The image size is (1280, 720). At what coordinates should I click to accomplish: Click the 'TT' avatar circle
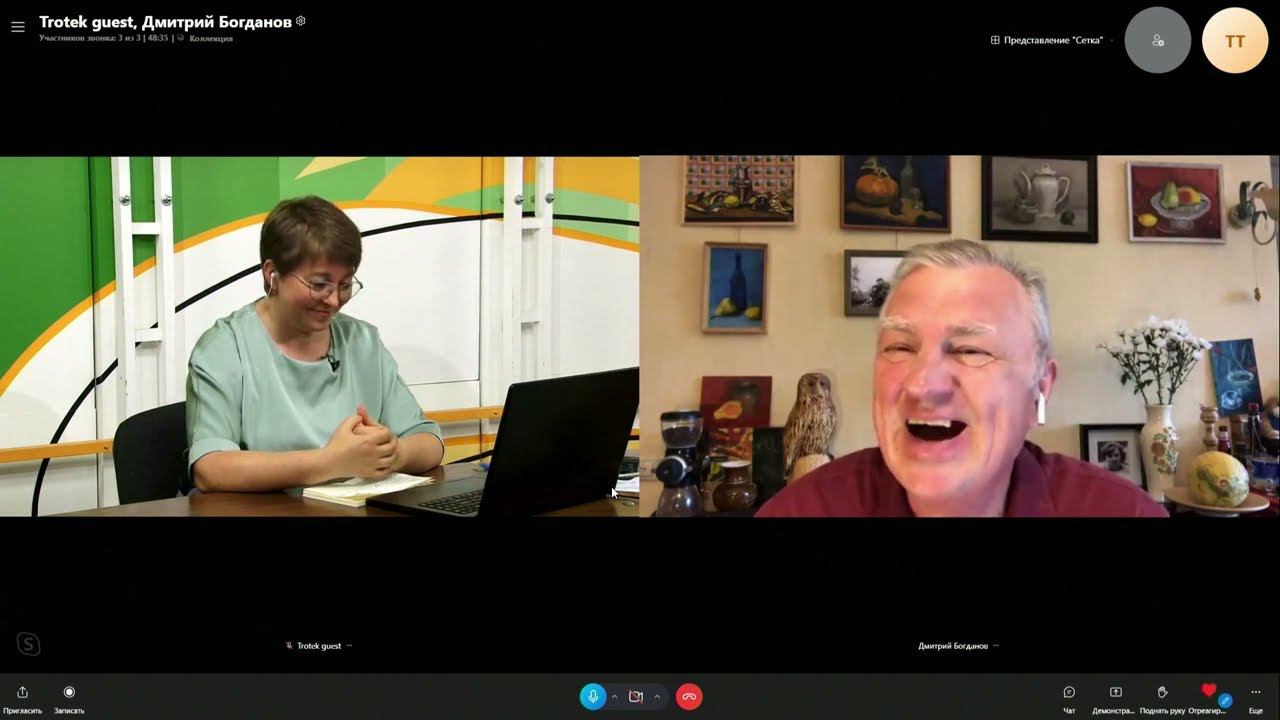(1235, 41)
